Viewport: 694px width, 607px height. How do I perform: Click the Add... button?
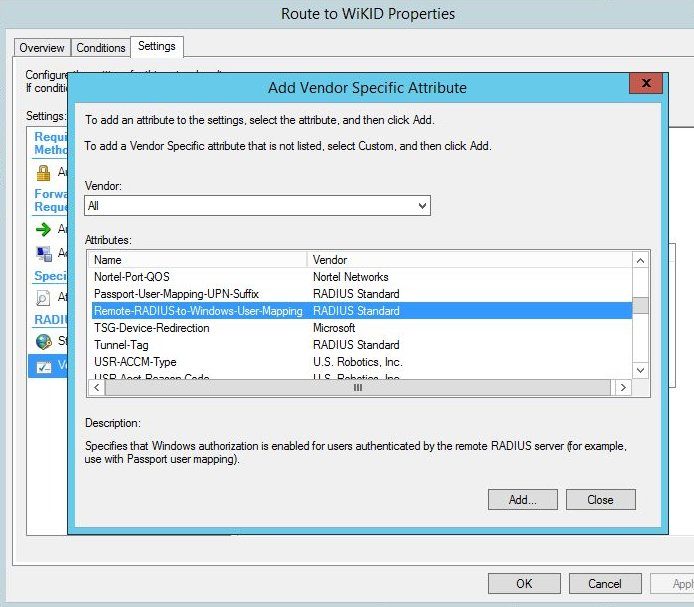[523, 499]
